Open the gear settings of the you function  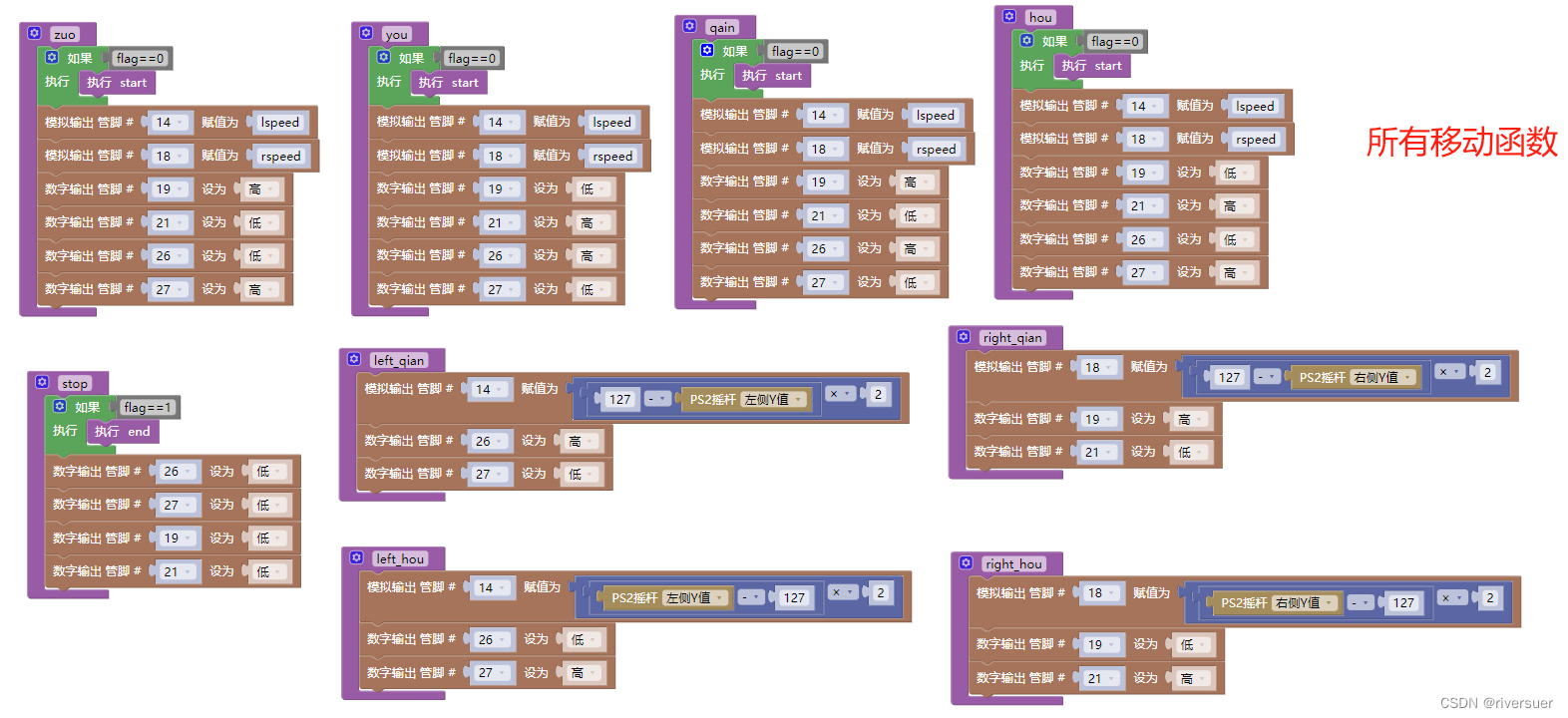coord(366,33)
